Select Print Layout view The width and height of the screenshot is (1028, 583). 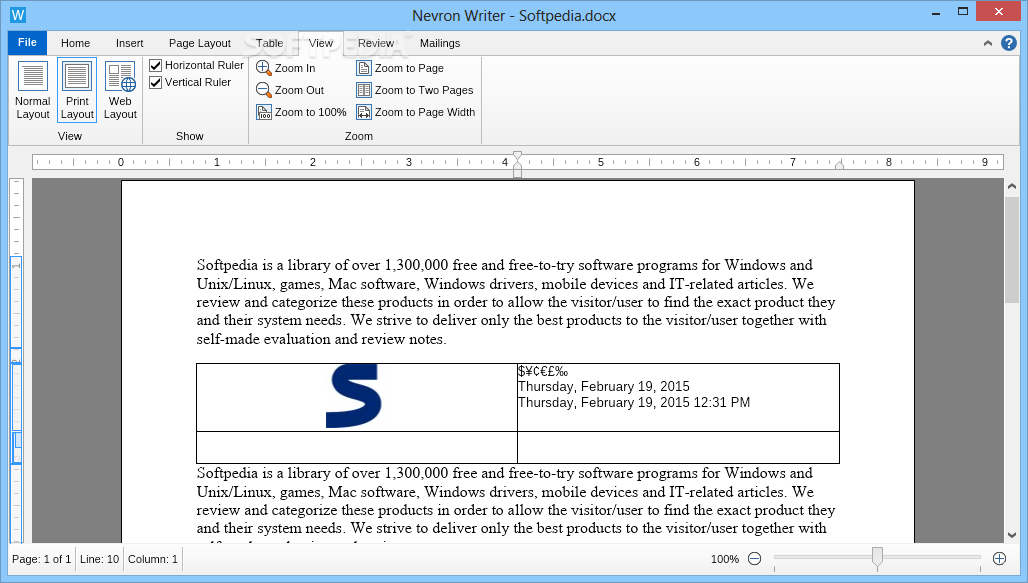click(x=77, y=90)
